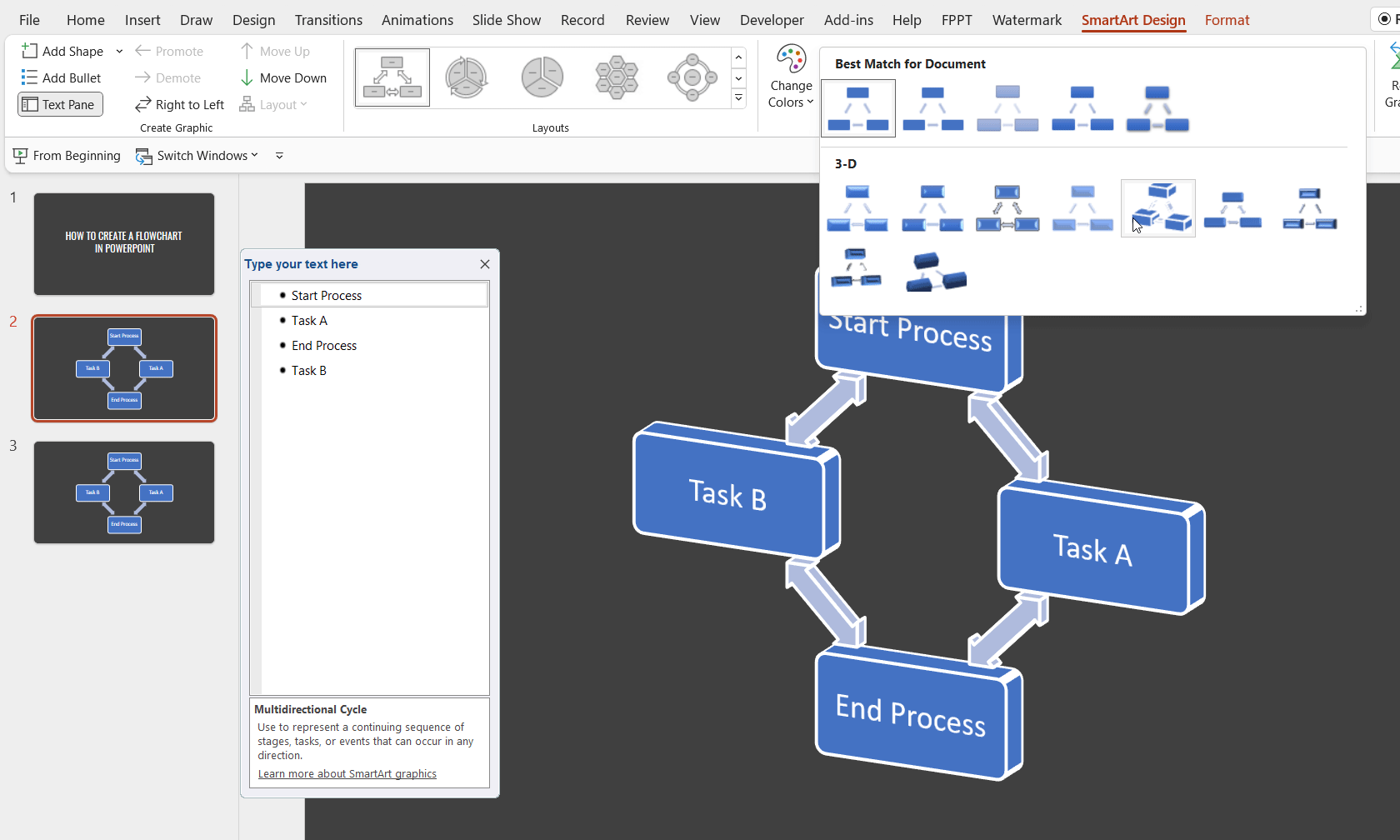Expand the Add Shape dropdown arrow
The image size is (1400, 840).
click(x=119, y=51)
